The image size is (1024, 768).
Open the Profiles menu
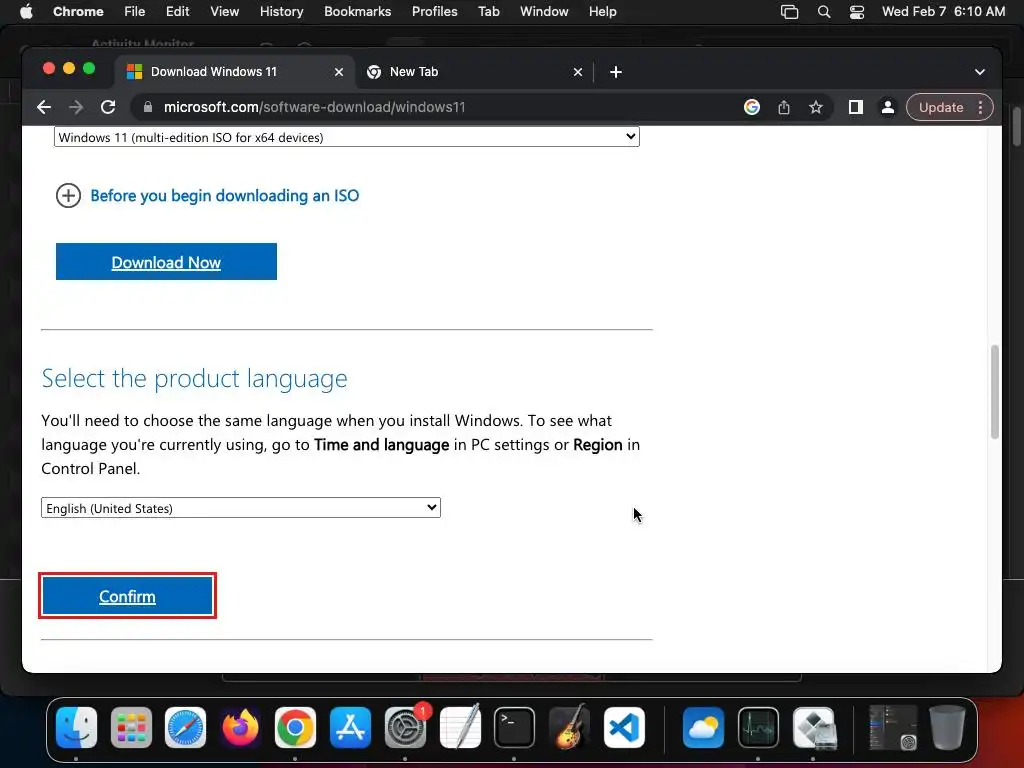434,12
